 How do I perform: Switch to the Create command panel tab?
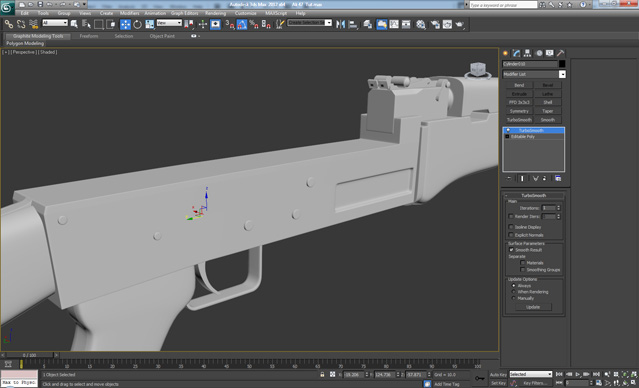[505, 53]
